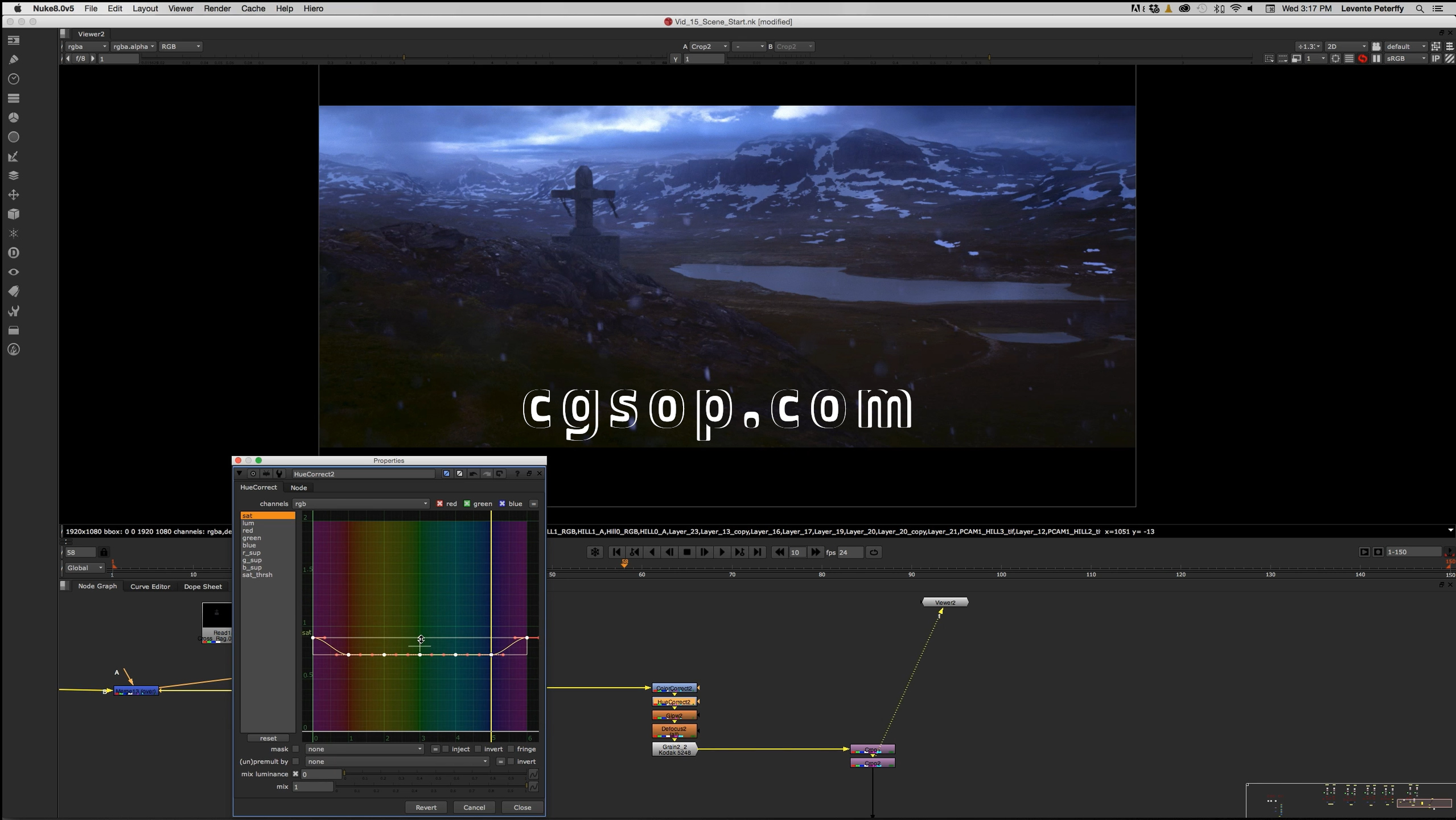Click the FurnaceCore flame icon

coord(14,350)
